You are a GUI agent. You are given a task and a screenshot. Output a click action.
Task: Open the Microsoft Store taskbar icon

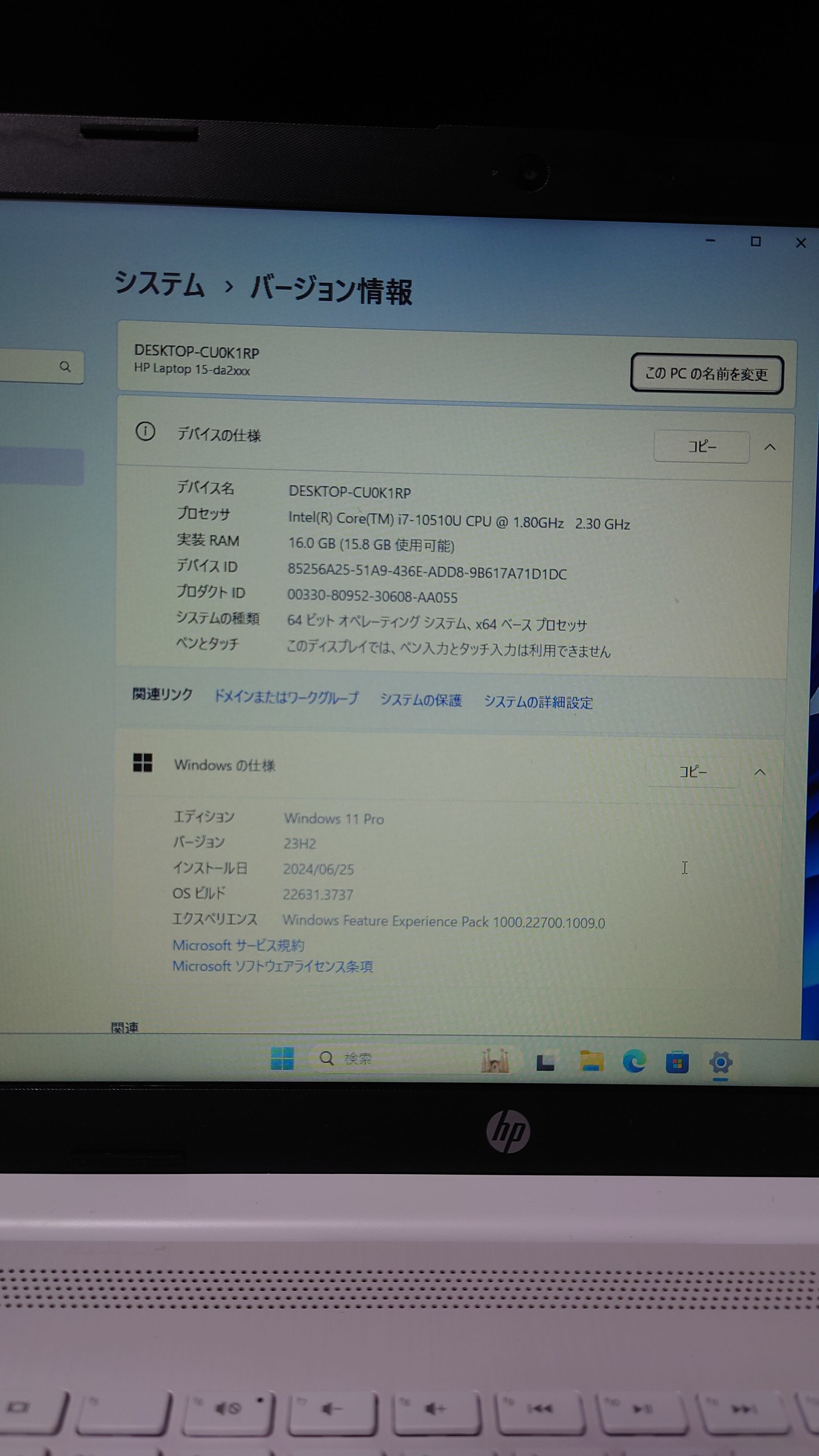(677, 1063)
